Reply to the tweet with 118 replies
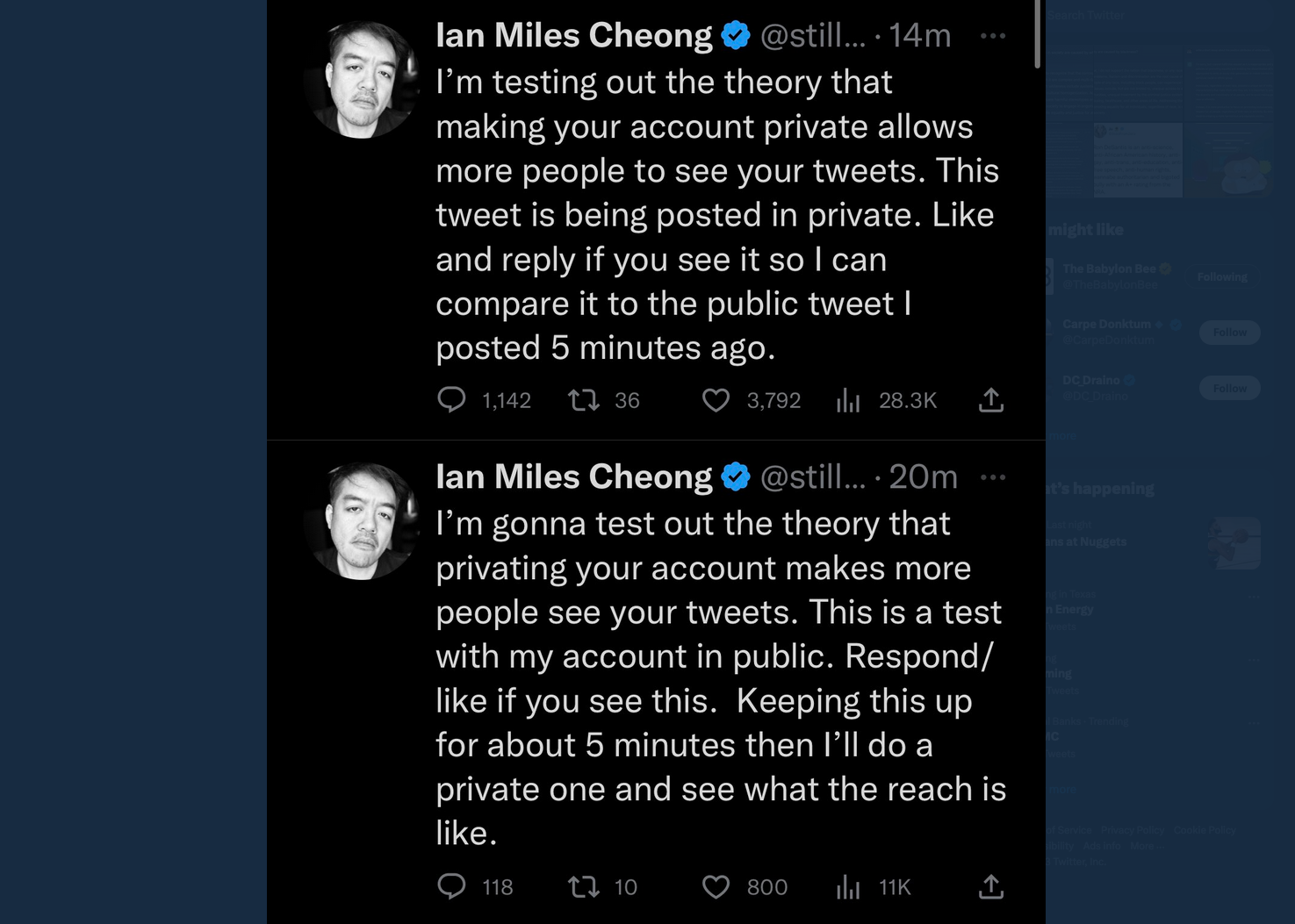 click(x=451, y=886)
